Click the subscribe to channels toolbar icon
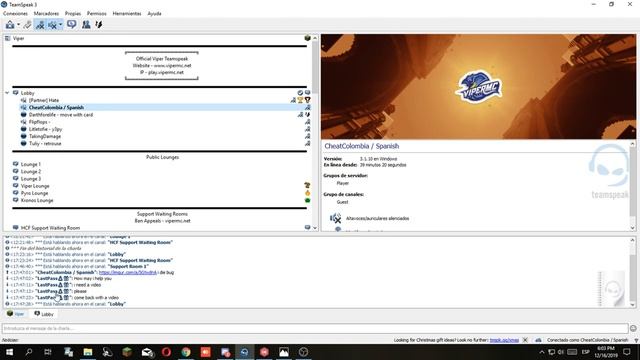Image resolution: width=640 pixels, height=360 pixels. 99,25
